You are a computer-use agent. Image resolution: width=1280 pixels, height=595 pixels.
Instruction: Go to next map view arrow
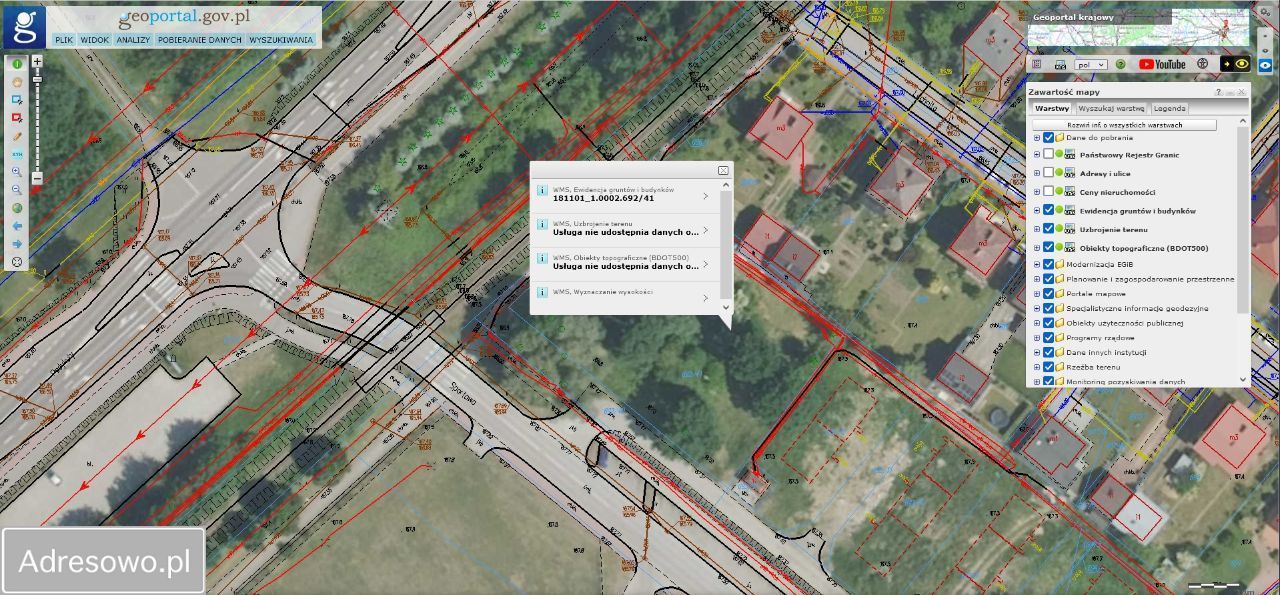click(x=17, y=244)
